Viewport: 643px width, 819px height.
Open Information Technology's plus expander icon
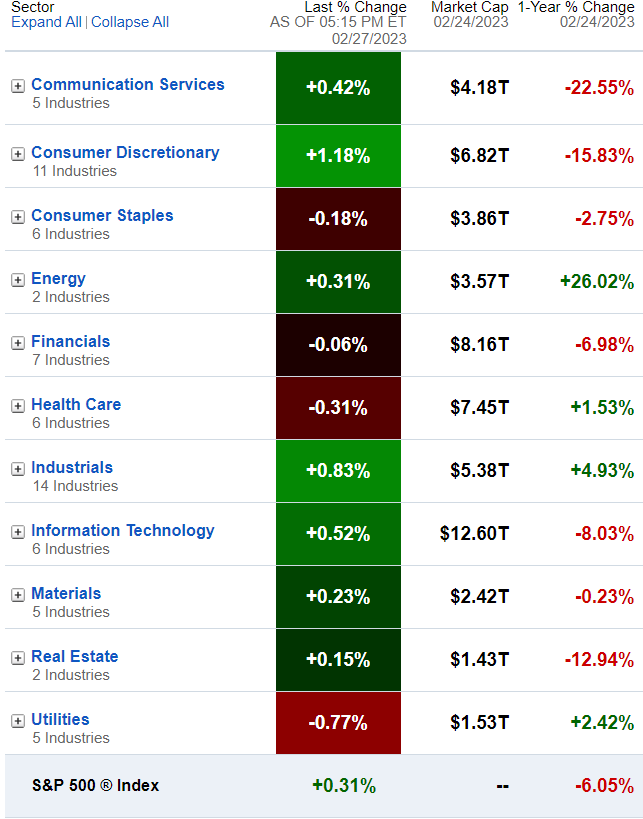17,532
